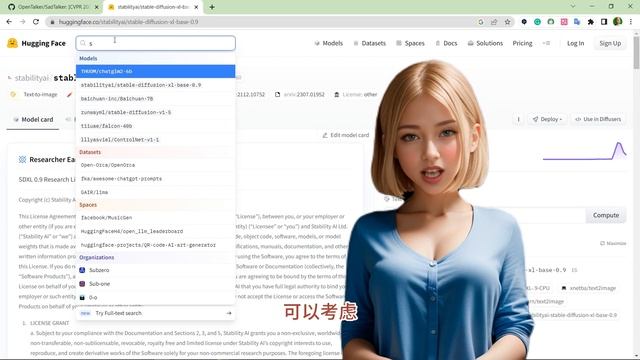
Task: Click share page icon in address bar
Action: [494, 22]
